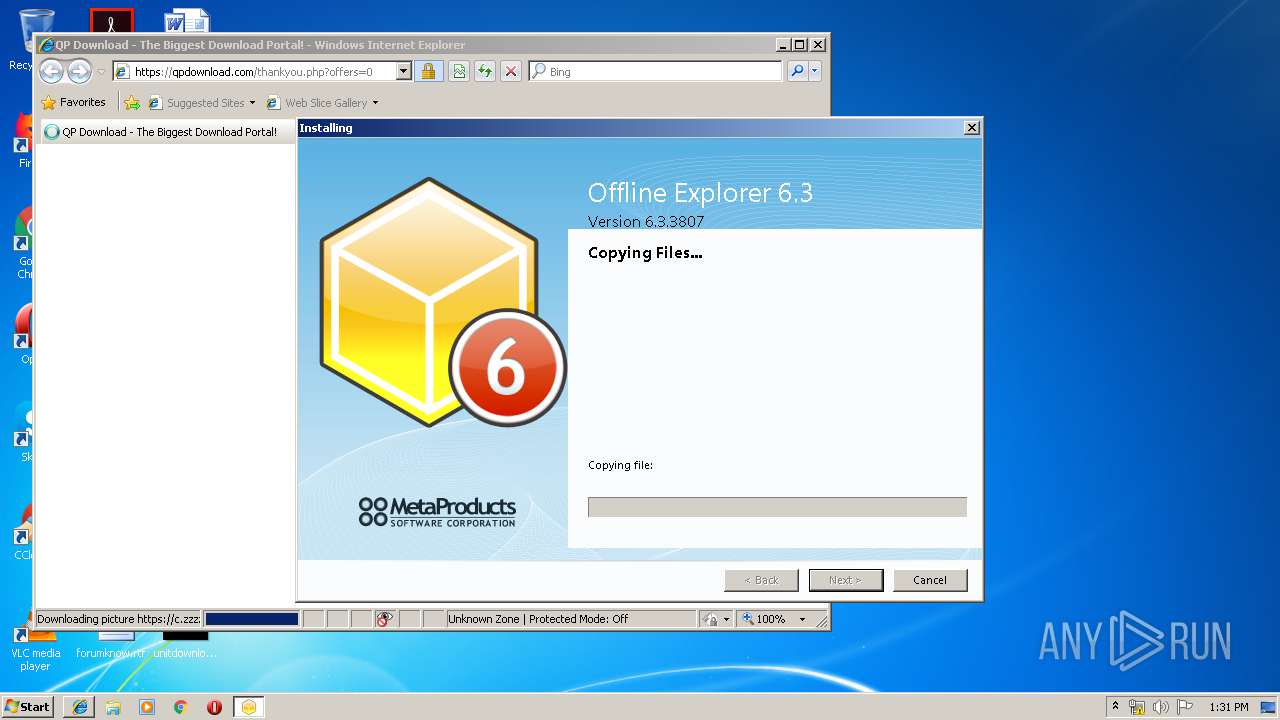Select the QP Download browser tab
The image size is (1280, 720).
click(x=167, y=132)
